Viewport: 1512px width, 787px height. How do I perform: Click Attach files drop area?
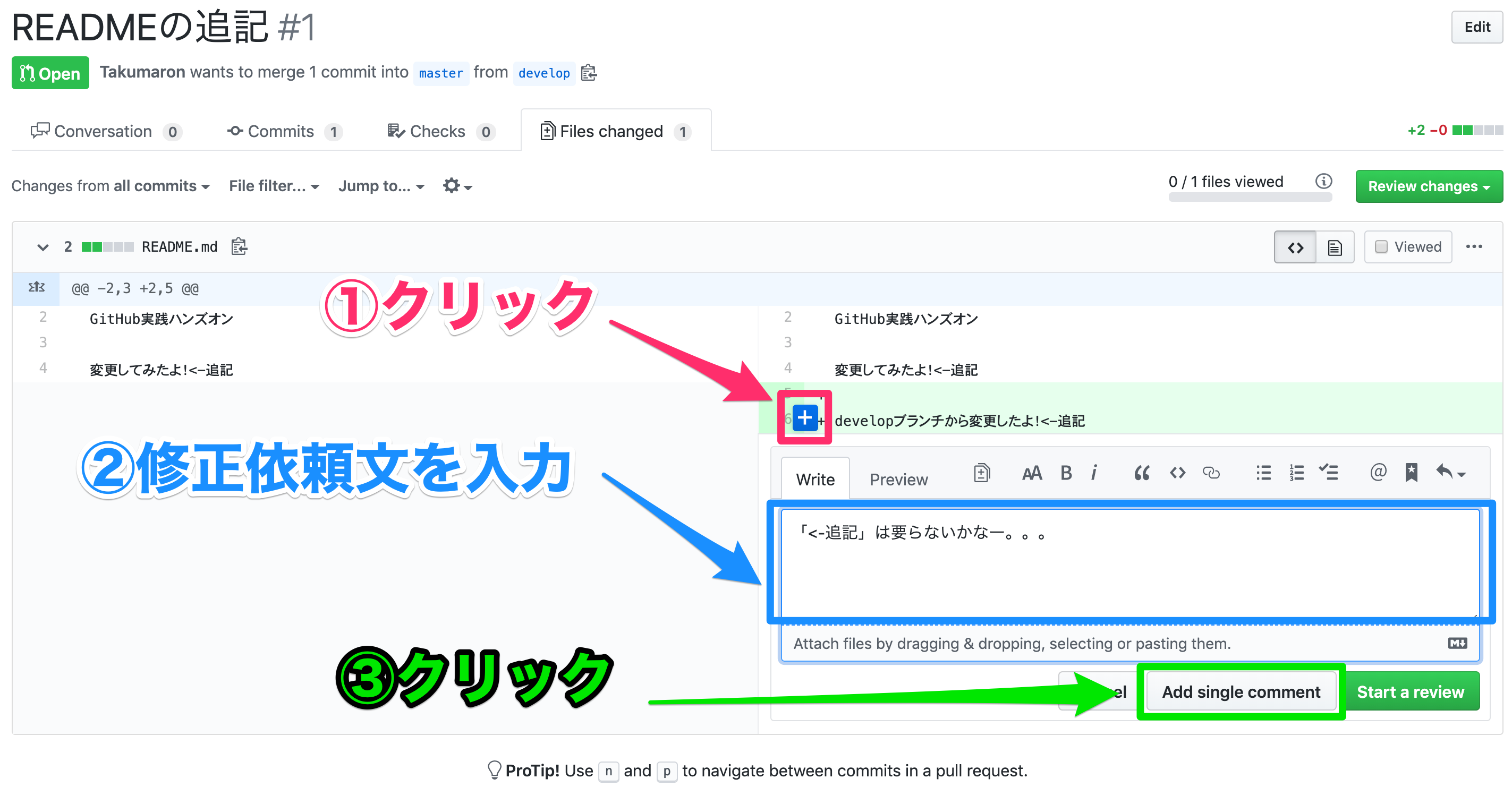[1129, 644]
